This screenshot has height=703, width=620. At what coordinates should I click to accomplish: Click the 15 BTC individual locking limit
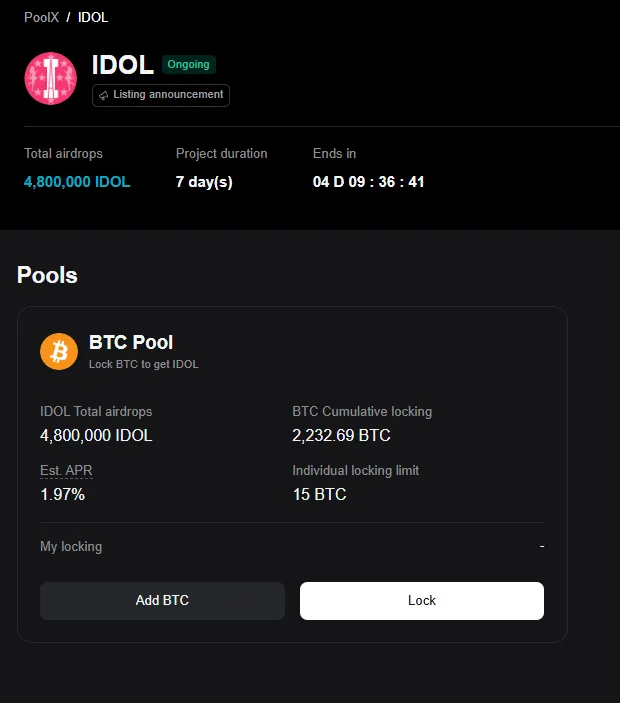click(x=319, y=494)
